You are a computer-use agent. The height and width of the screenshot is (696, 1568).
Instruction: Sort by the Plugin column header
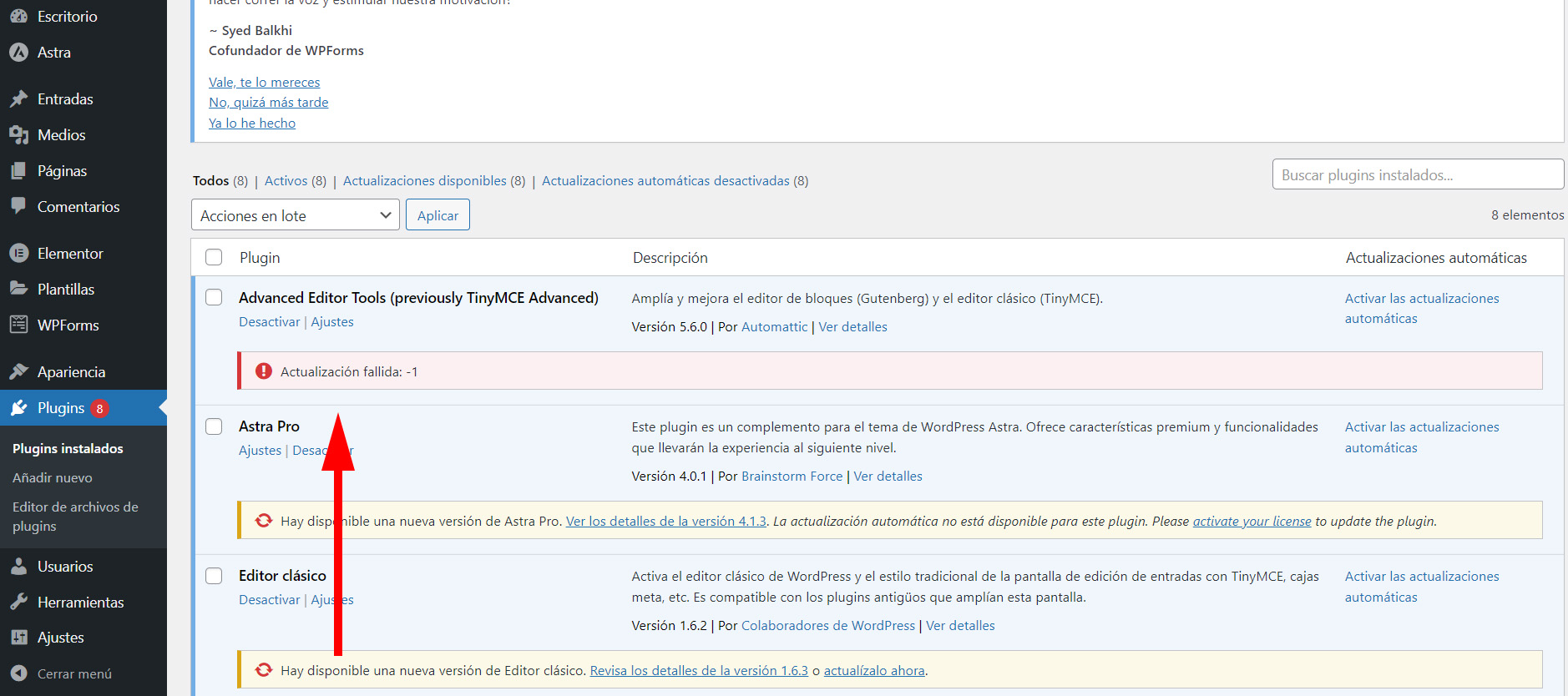click(x=260, y=257)
